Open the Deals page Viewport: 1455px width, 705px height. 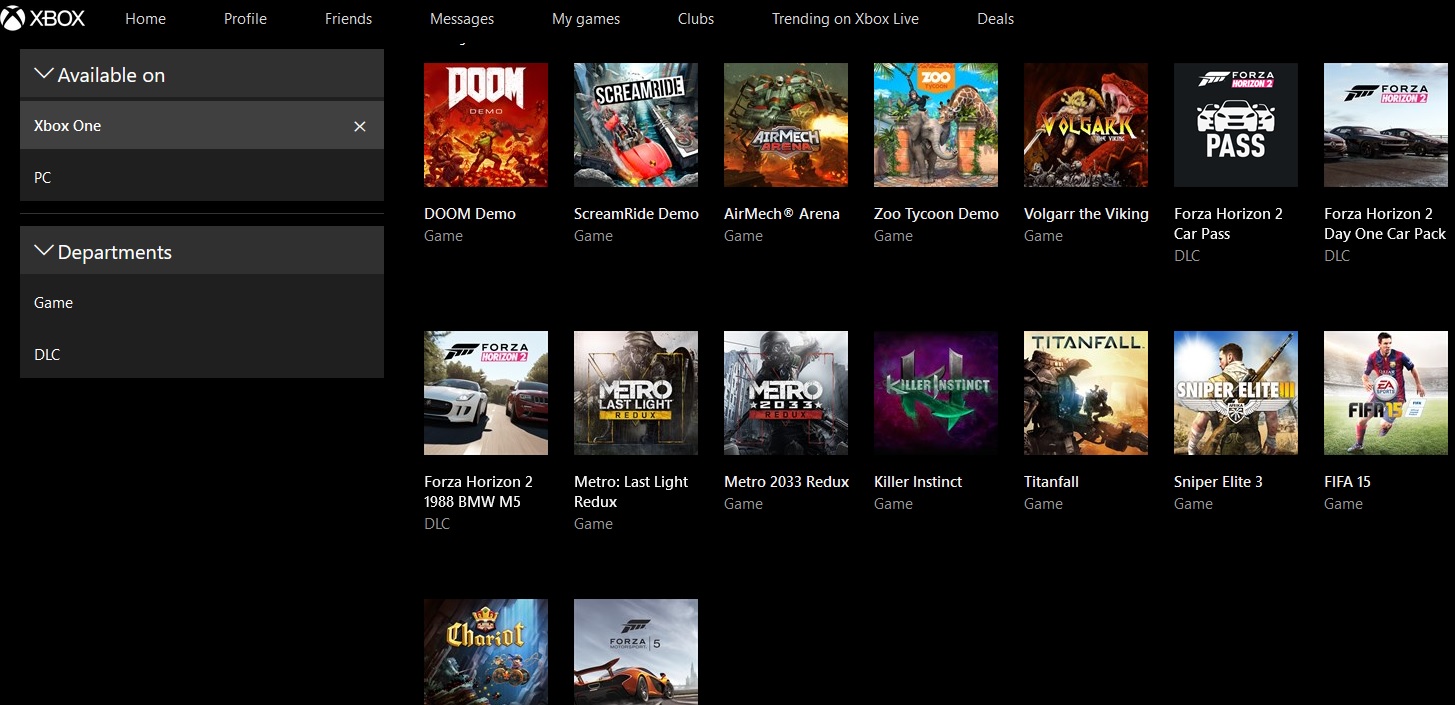pos(994,18)
